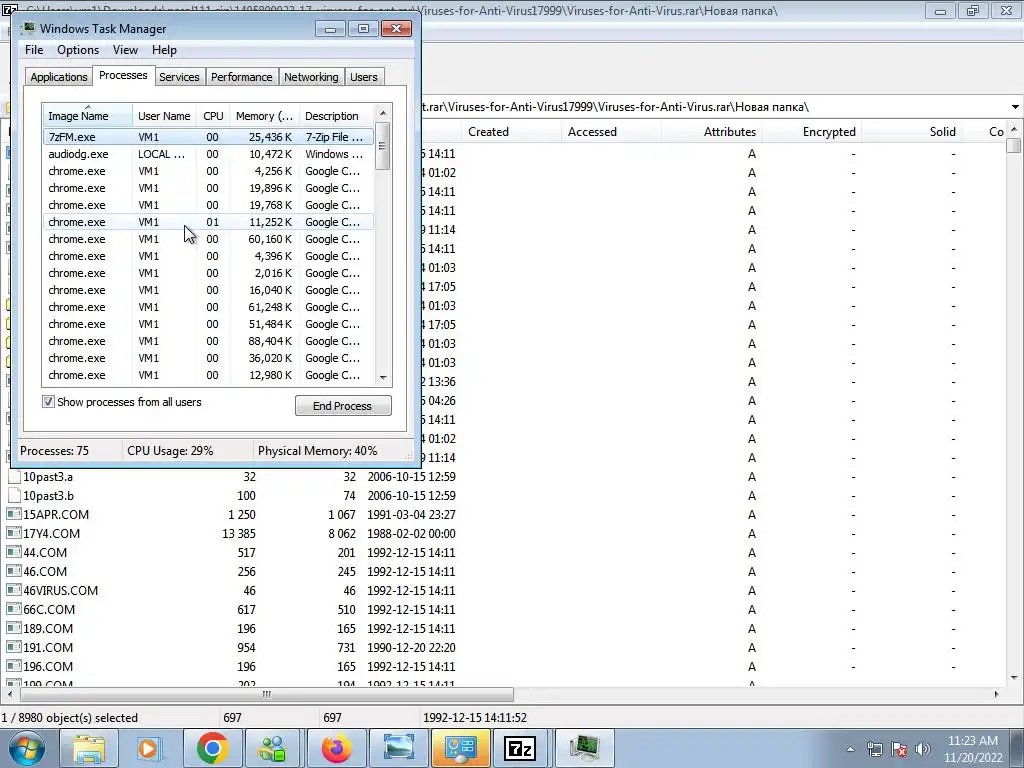The height and width of the screenshot is (768, 1024).
Task: Select the 196.COM file in 7-Zip
Action: pos(48,666)
